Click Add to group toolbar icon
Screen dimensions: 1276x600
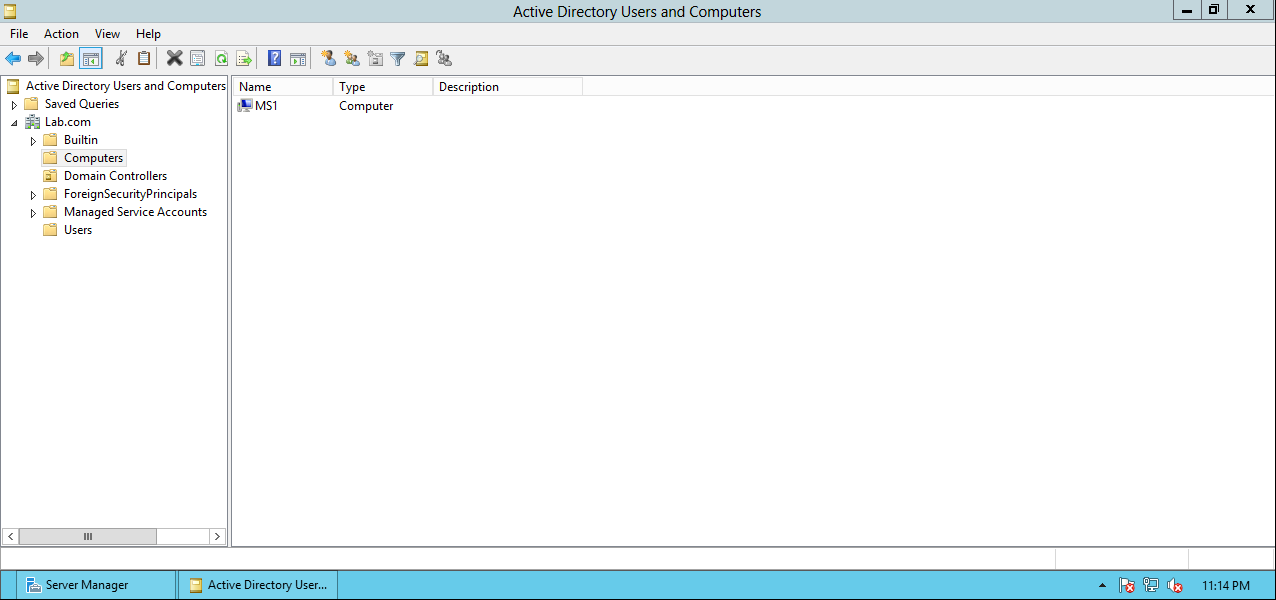click(x=444, y=59)
